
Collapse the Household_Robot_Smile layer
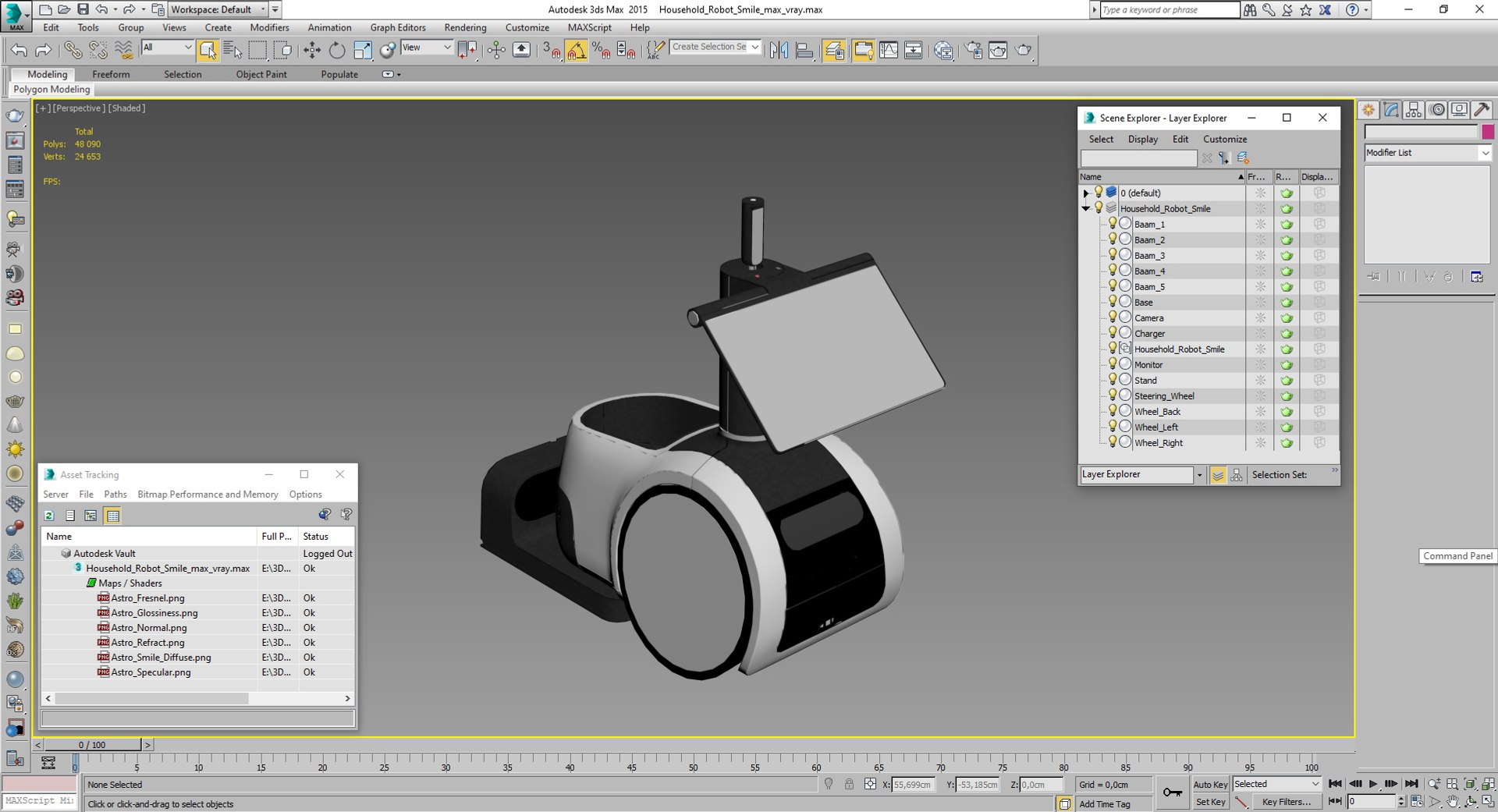(1085, 208)
